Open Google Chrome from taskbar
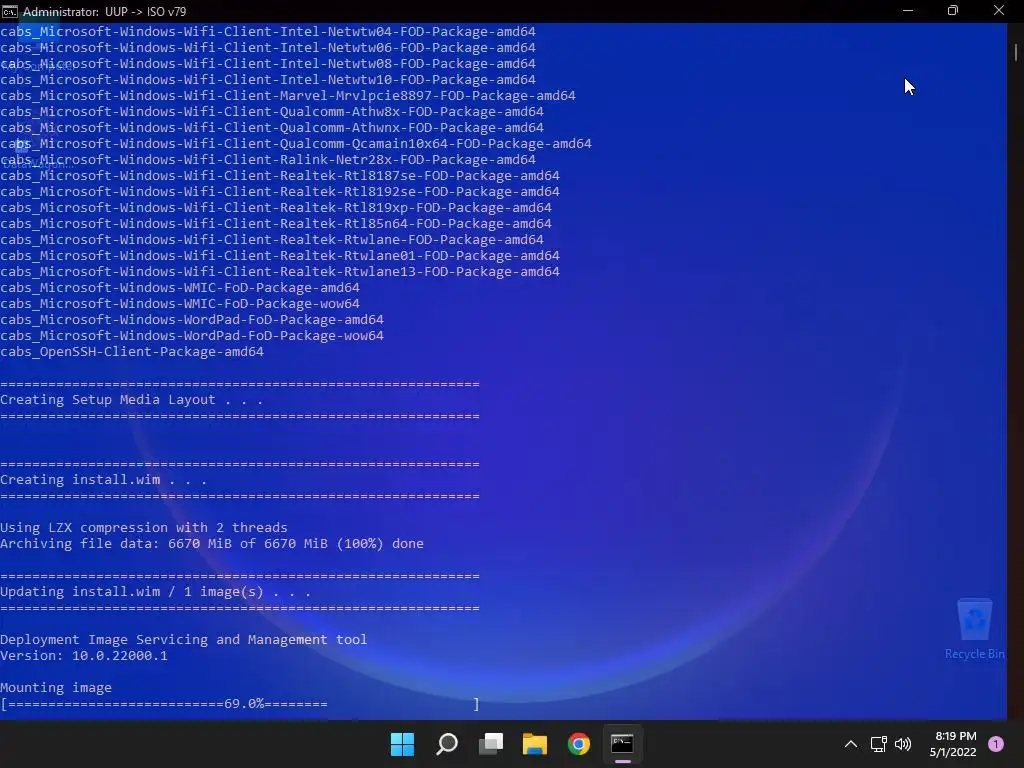 [579, 744]
